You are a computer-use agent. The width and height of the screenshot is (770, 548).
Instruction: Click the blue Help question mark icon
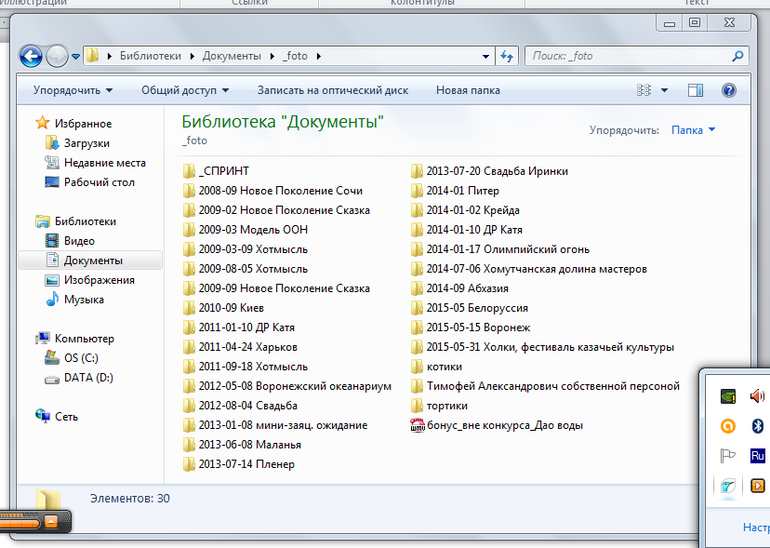(x=729, y=90)
